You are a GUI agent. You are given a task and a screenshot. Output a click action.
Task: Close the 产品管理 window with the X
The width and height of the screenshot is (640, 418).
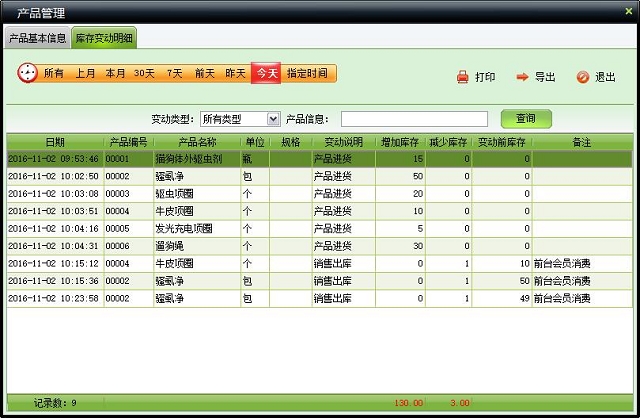pos(627,11)
